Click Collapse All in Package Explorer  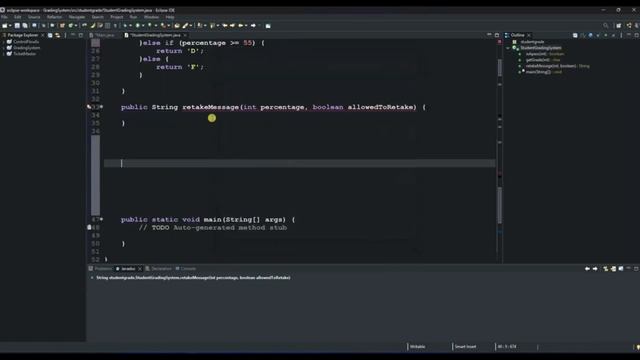[x=50, y=35]
